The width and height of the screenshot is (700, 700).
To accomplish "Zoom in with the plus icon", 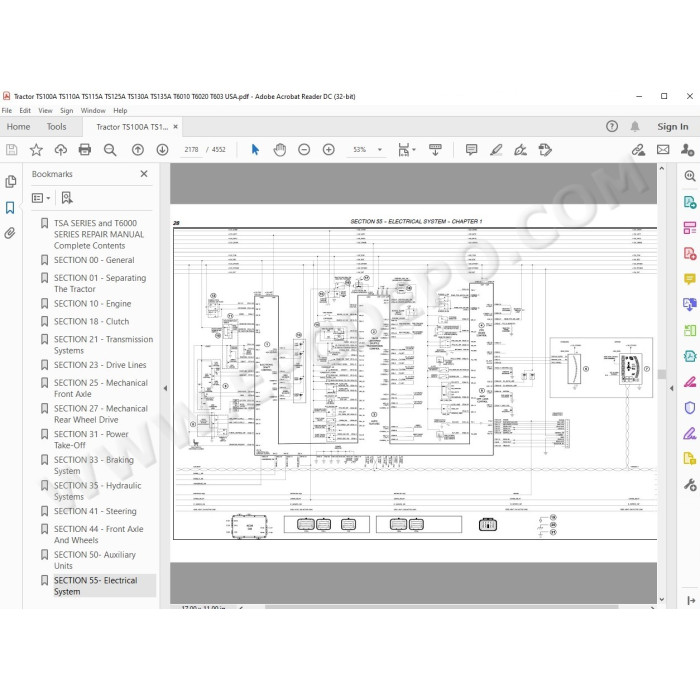I will (x=329, y=150).
